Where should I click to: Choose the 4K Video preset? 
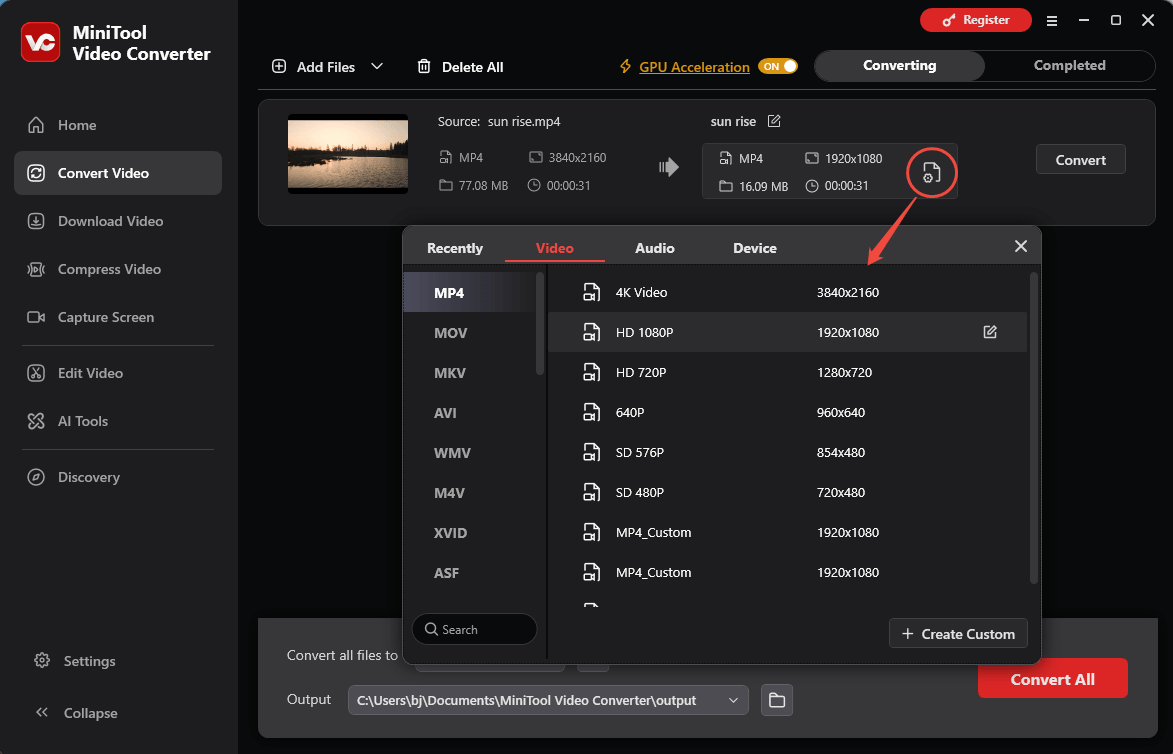coord(787,292)
